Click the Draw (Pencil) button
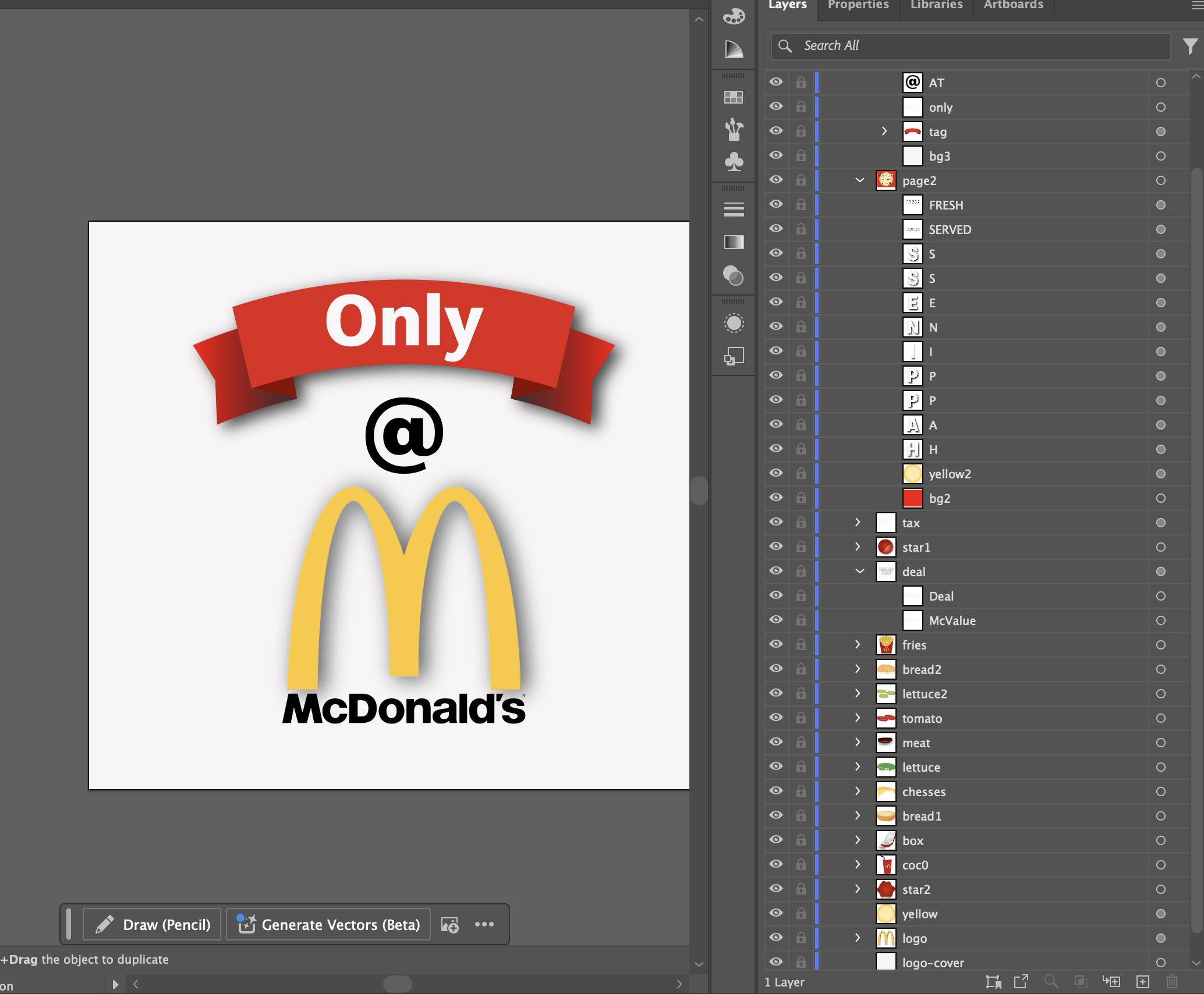 tap(153, 925)
